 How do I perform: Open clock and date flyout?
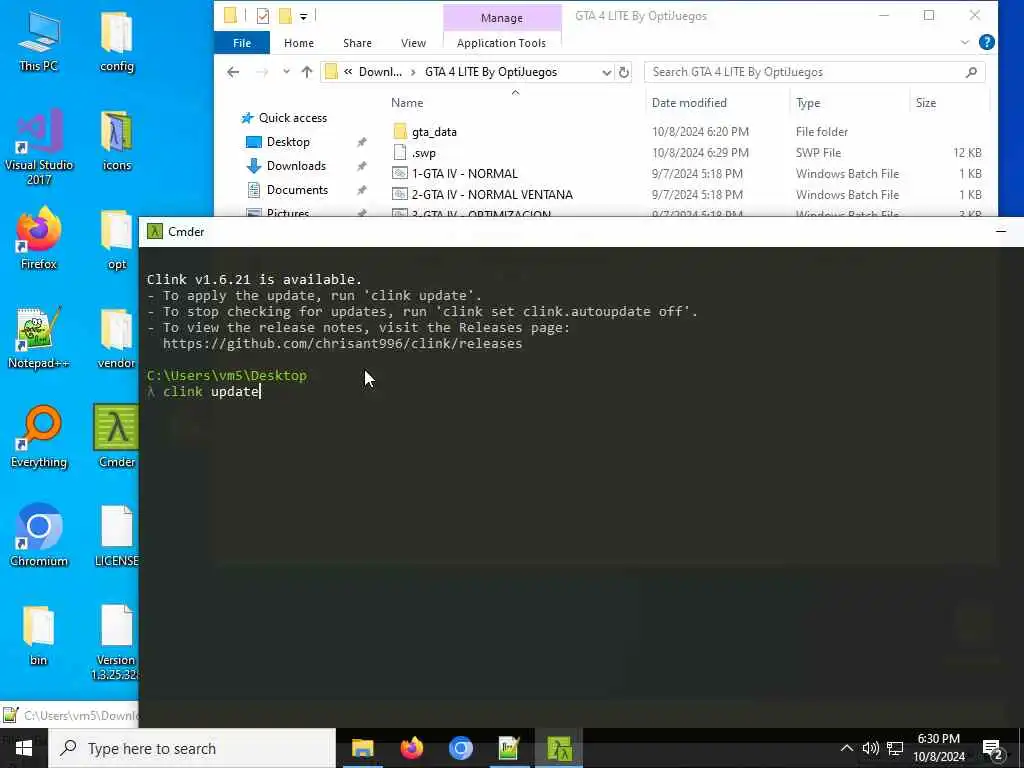tap(938, 748)
